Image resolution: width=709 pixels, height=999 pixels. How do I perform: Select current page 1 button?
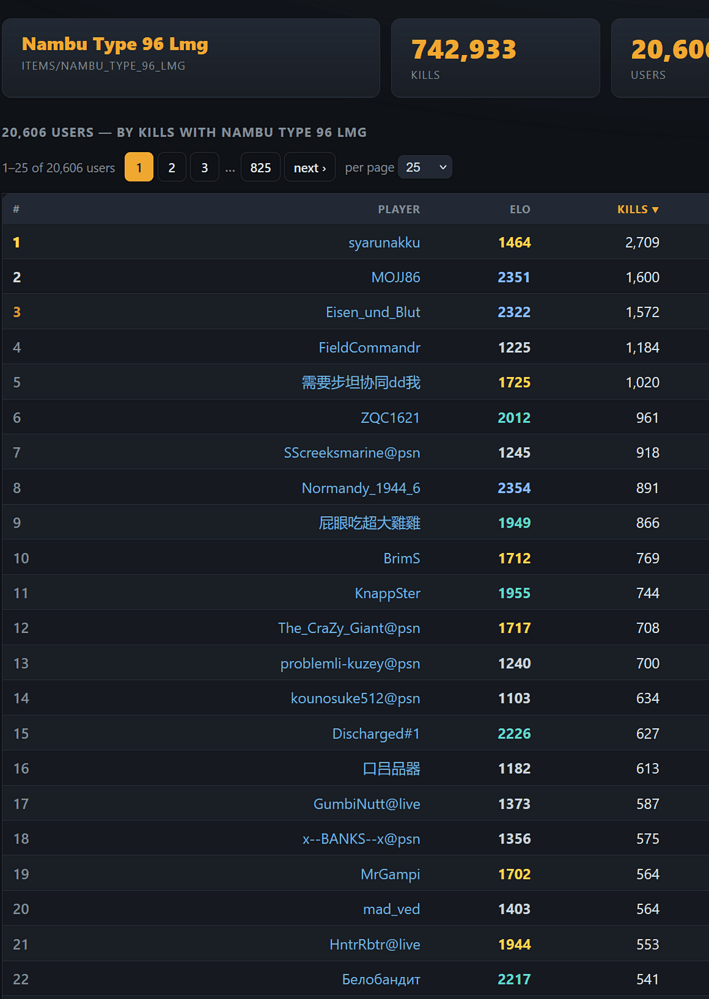pos(139,168)
